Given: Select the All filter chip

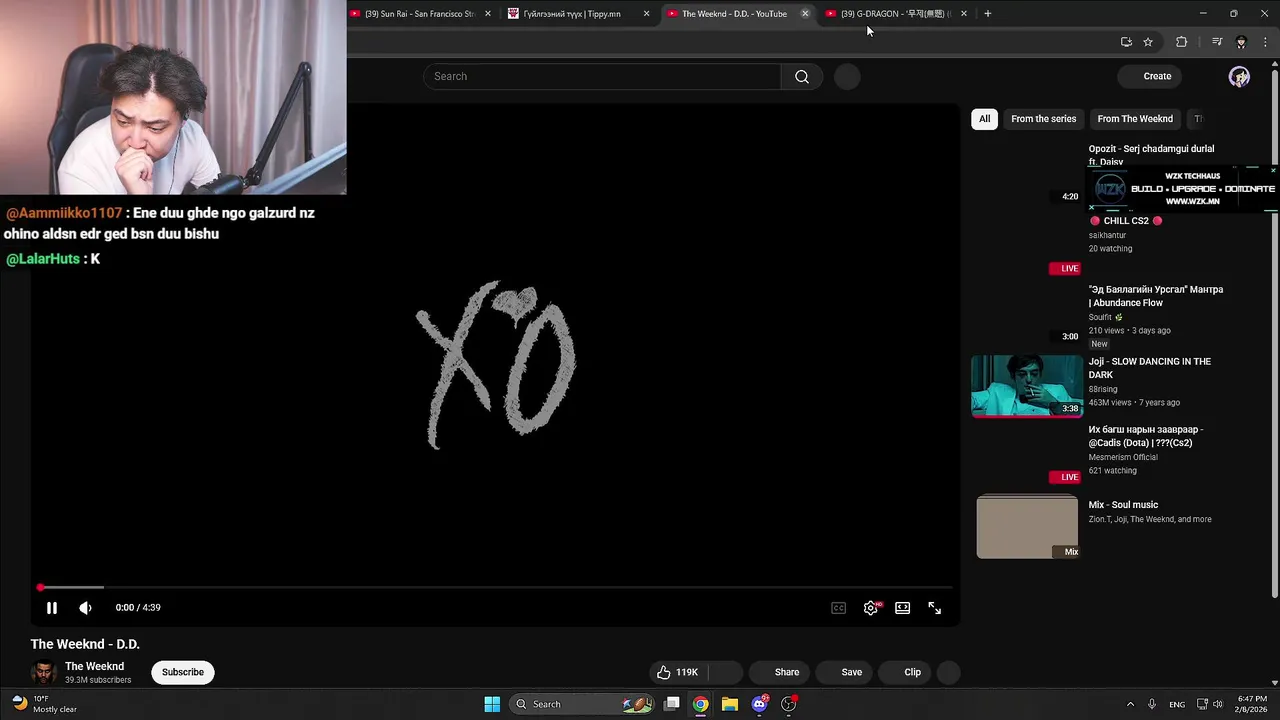Looking at the screenshot, I should point(984,119).
